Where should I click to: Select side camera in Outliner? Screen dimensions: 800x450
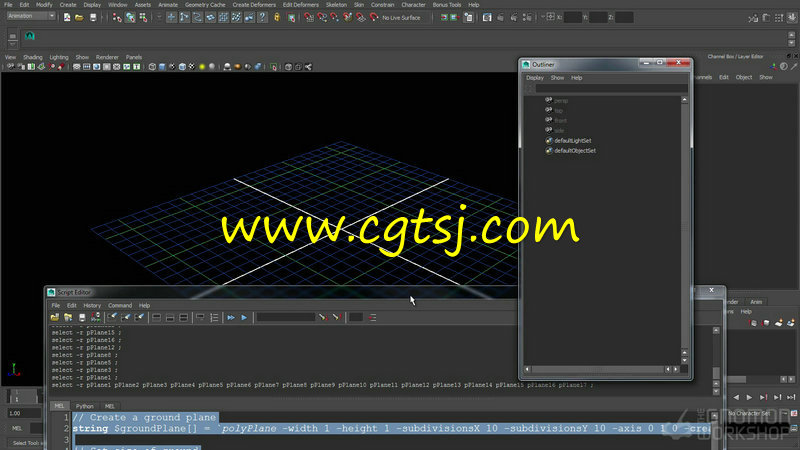pos(559,131)
